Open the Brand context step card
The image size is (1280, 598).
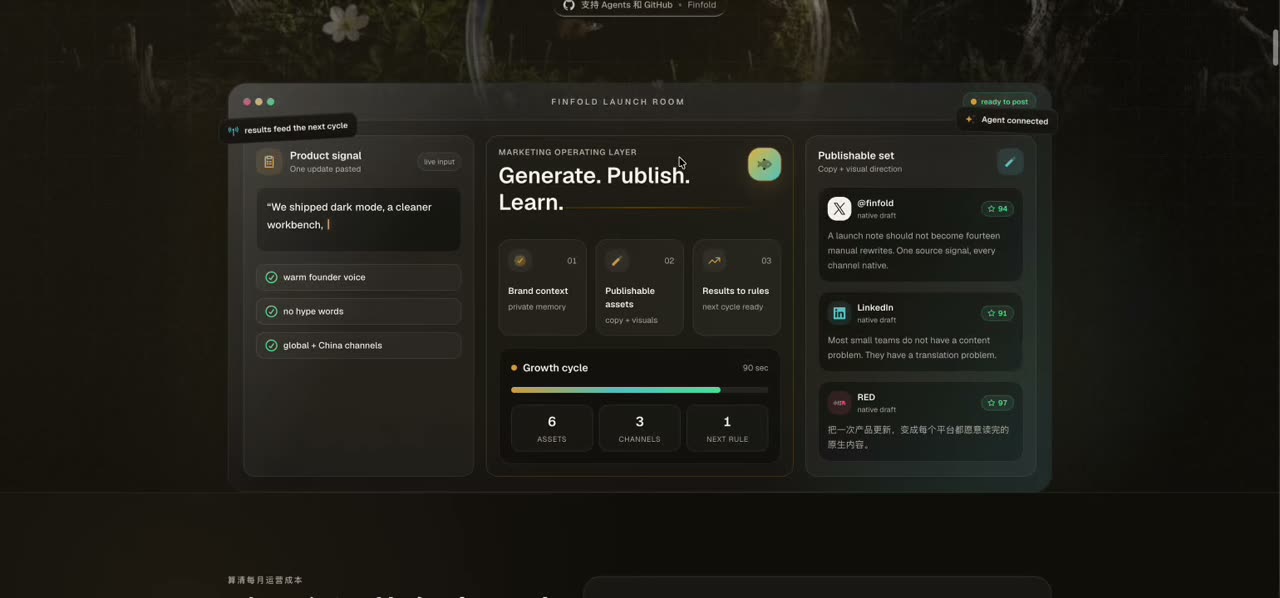click(542, 287)
